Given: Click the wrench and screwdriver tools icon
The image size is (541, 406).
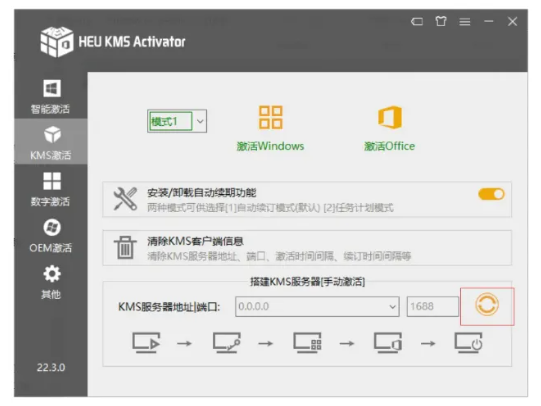Looking at the screenshot, I should coord(125,199).
